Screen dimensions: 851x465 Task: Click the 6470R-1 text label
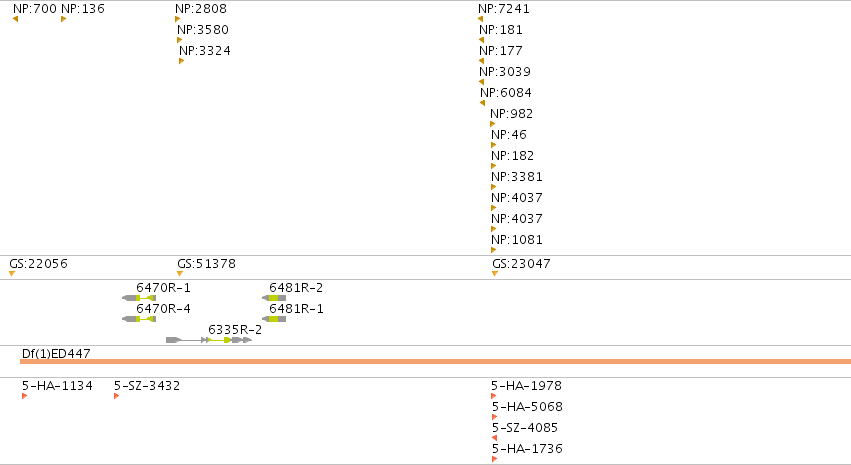[x=163, y=288]
